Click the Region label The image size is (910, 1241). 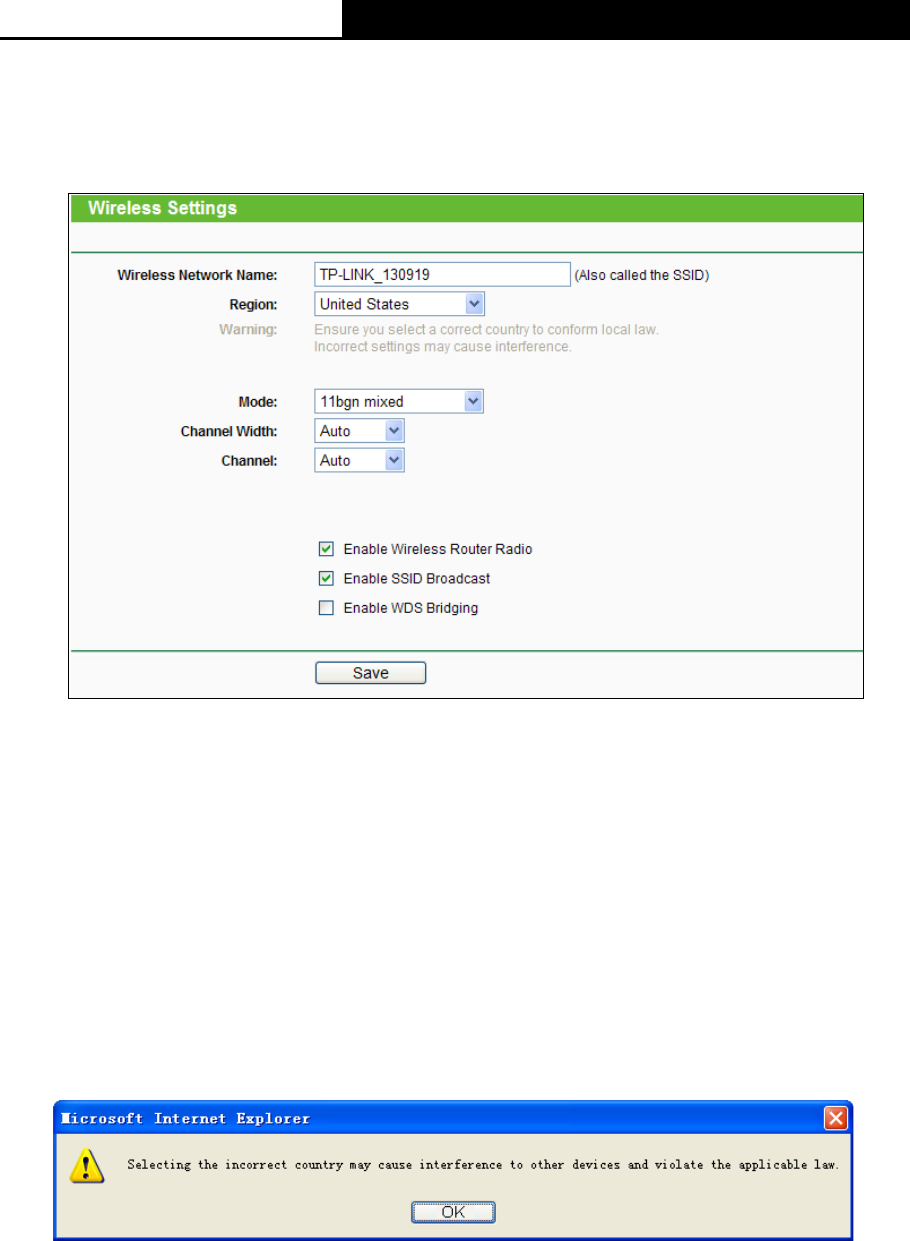pyautogui.click(x=252, y=304)
